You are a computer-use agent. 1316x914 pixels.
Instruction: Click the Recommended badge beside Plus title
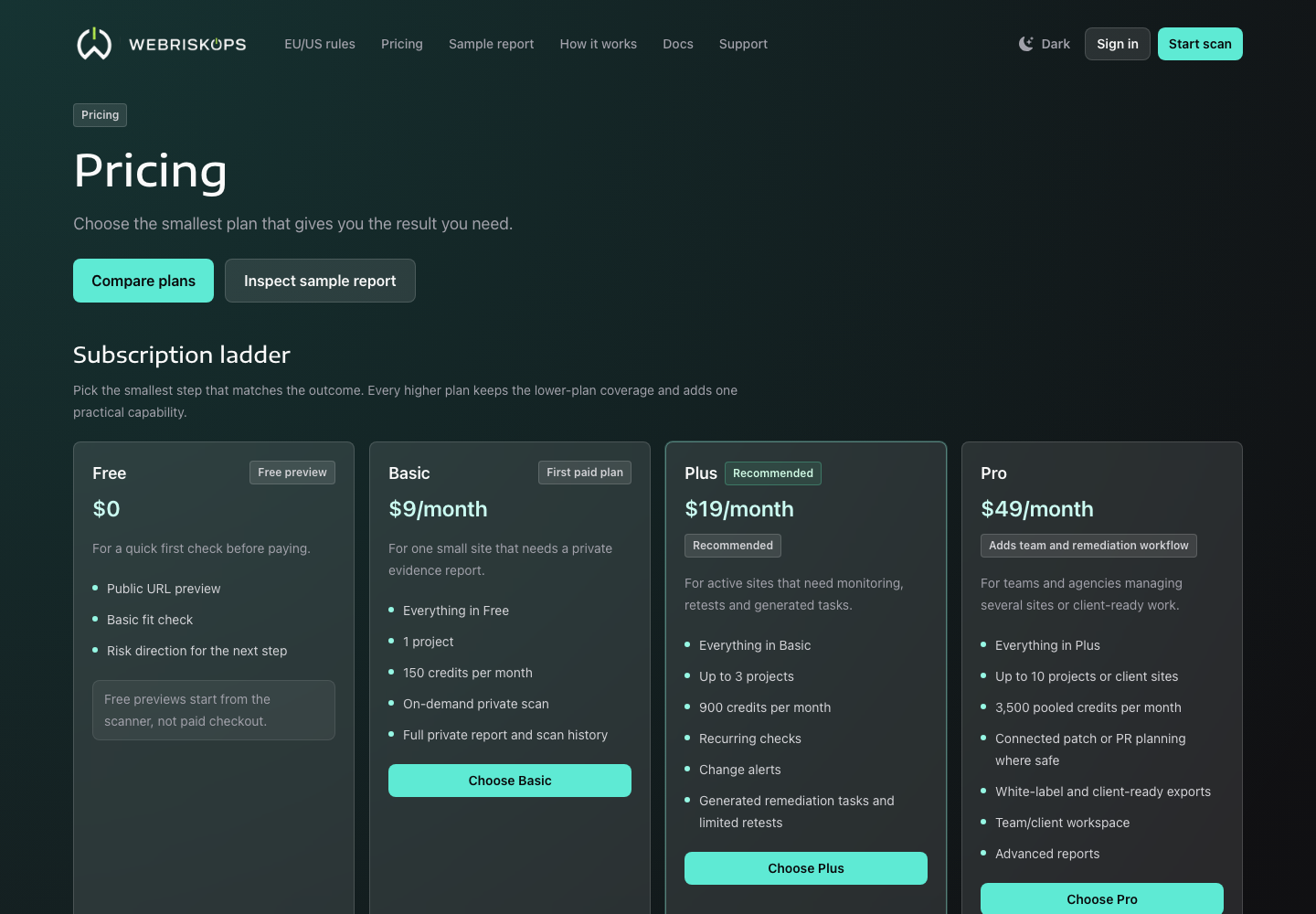(x=773, y=473)
